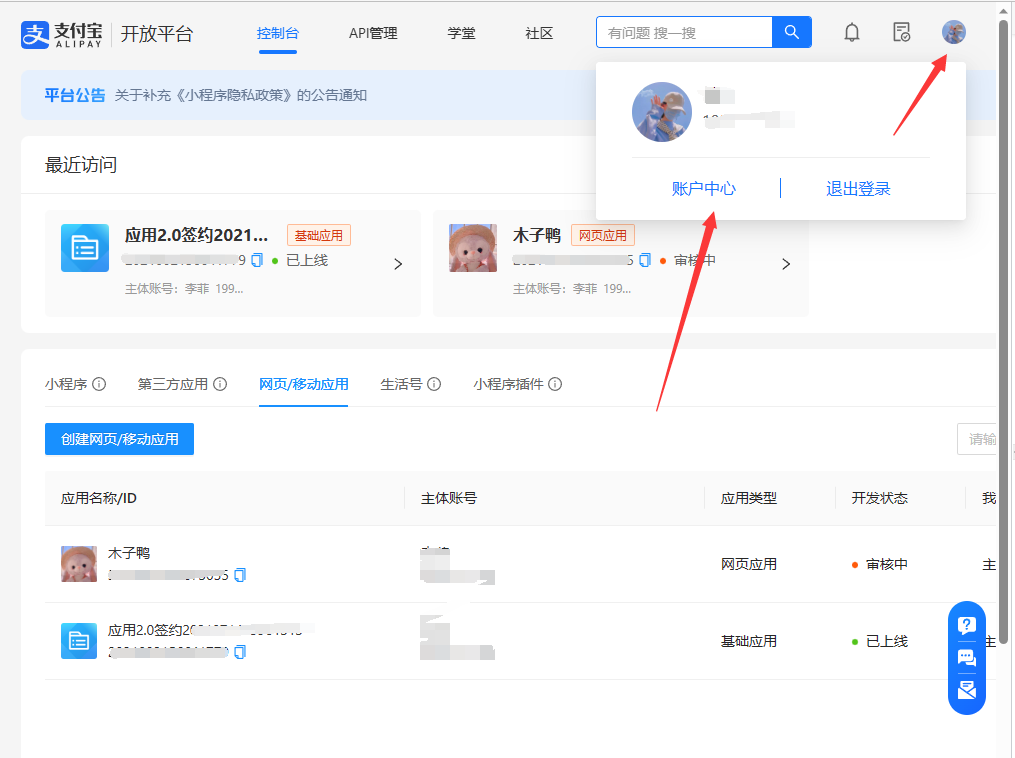
Task: Expand the 应用2.0签约2021 app card arrow
Action: pos(397,263)
